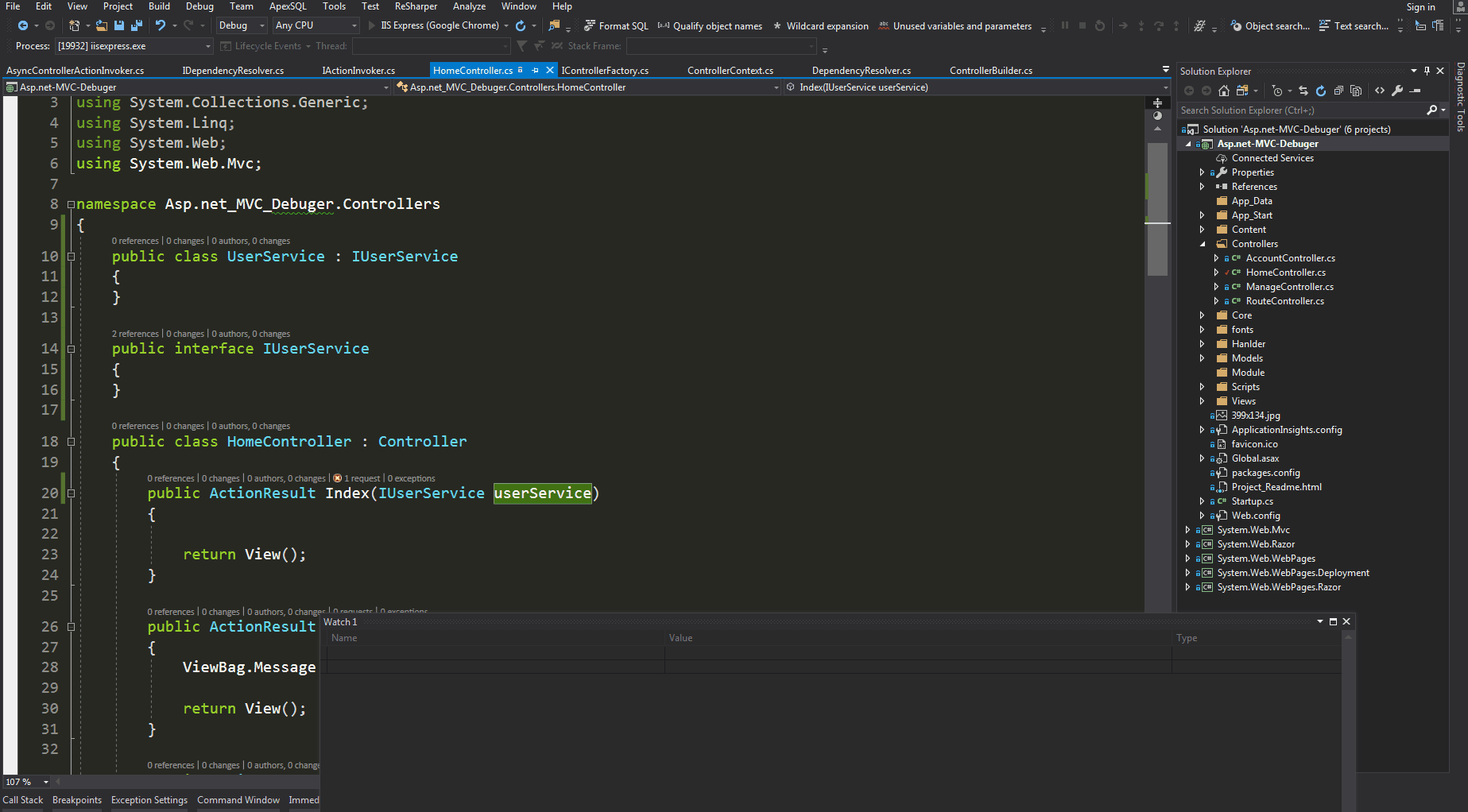Click the Show All Files icon
Screen dimensions: 1468x812
[1356, 91]
